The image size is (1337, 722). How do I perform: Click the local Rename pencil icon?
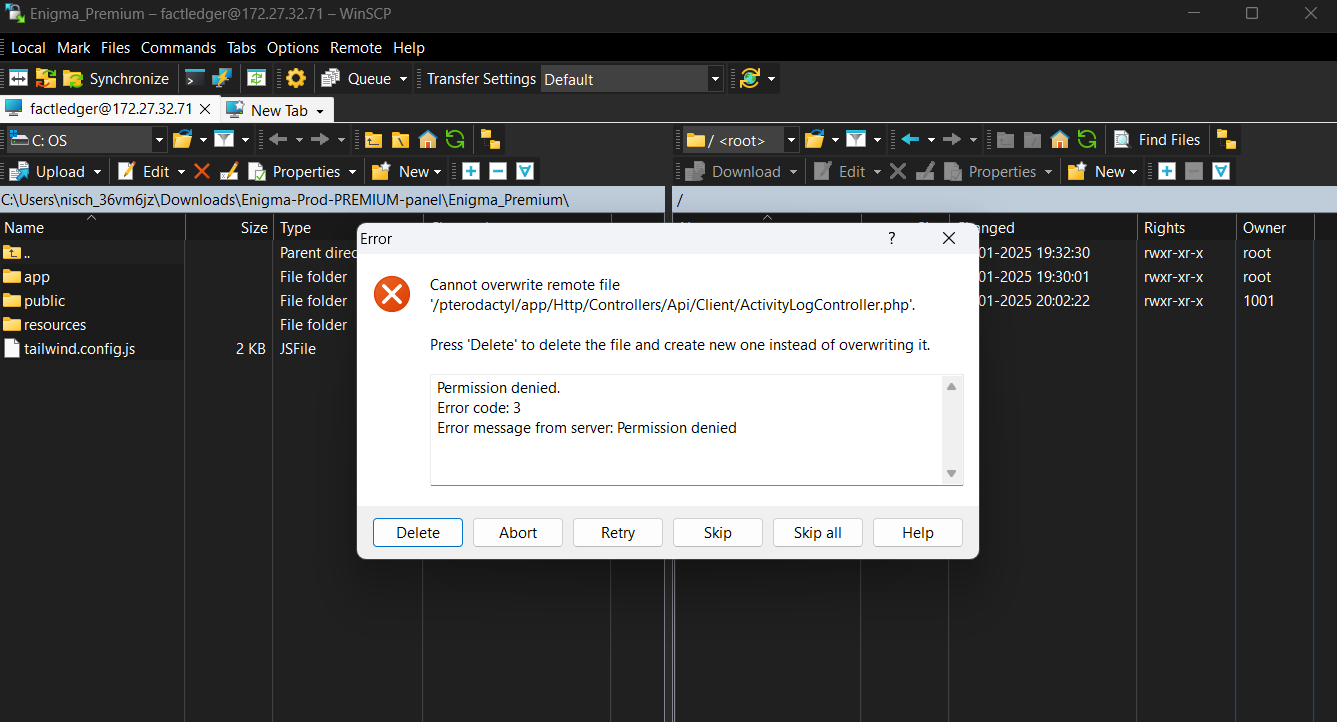[229, 171]
